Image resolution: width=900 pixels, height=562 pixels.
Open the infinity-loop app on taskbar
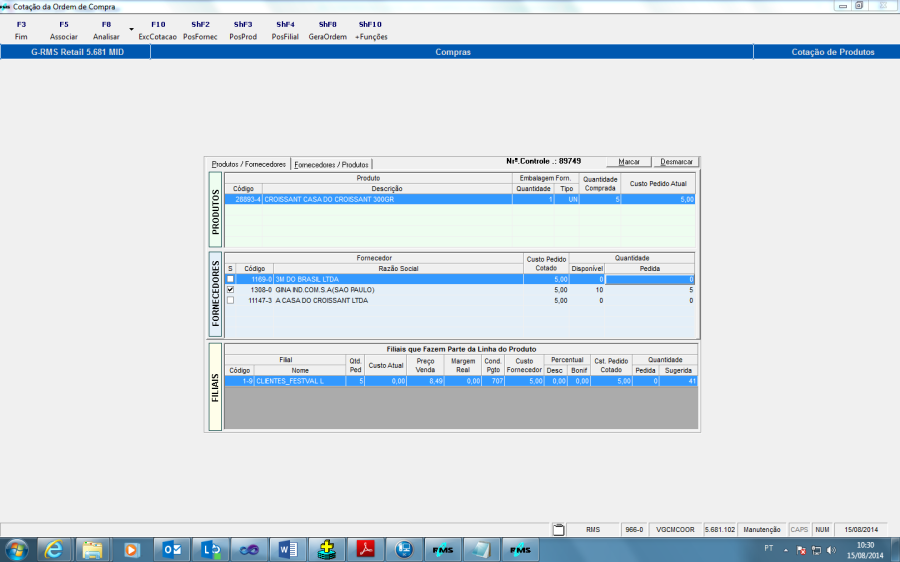pyautogui.click(x=249, y=550)
